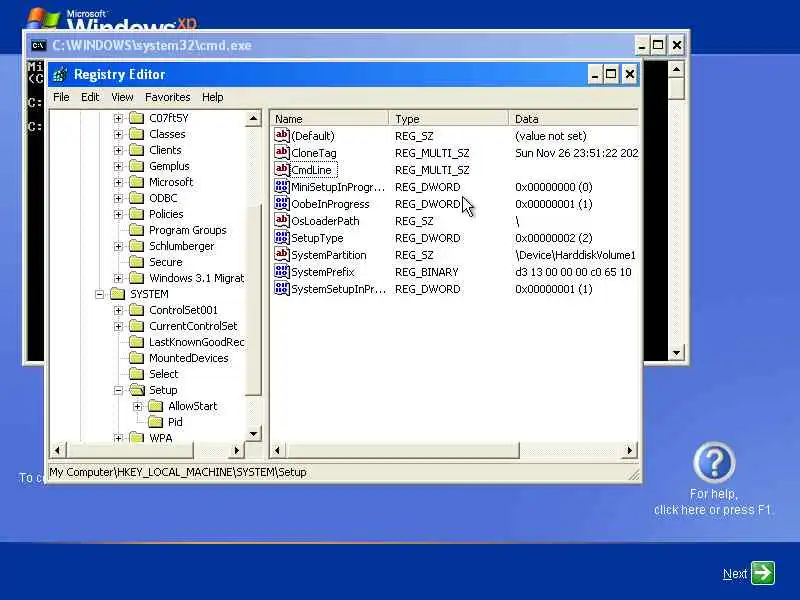Click the (Default) string value icon
The image size is (800, 600).
282,135
